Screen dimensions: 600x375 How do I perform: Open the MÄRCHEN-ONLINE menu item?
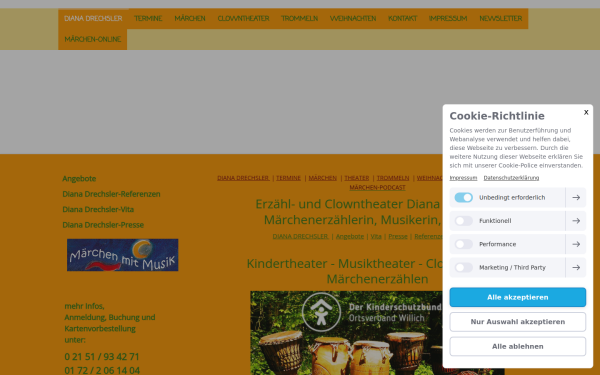pyautogui.click(x=93, y=39)
